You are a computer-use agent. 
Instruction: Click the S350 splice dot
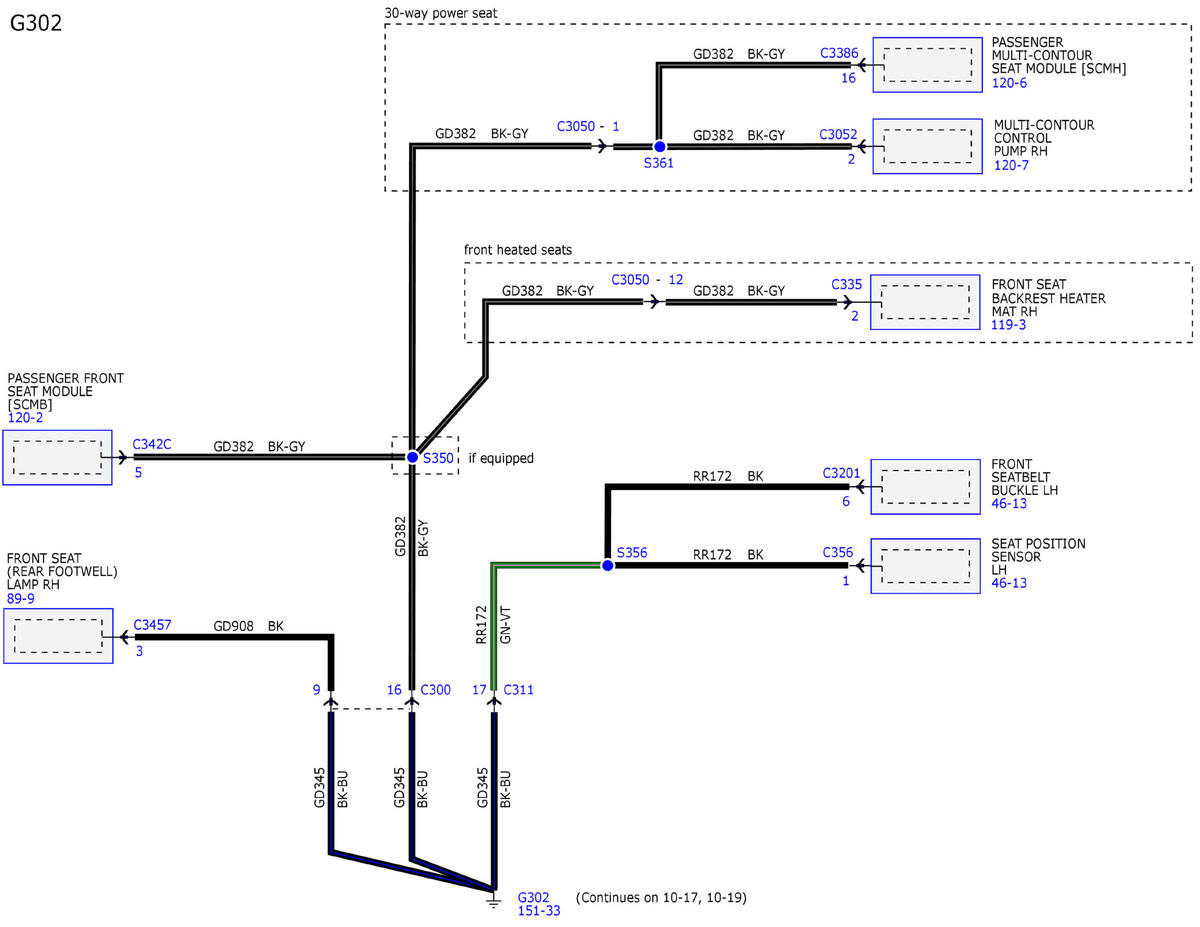[411, 457]
